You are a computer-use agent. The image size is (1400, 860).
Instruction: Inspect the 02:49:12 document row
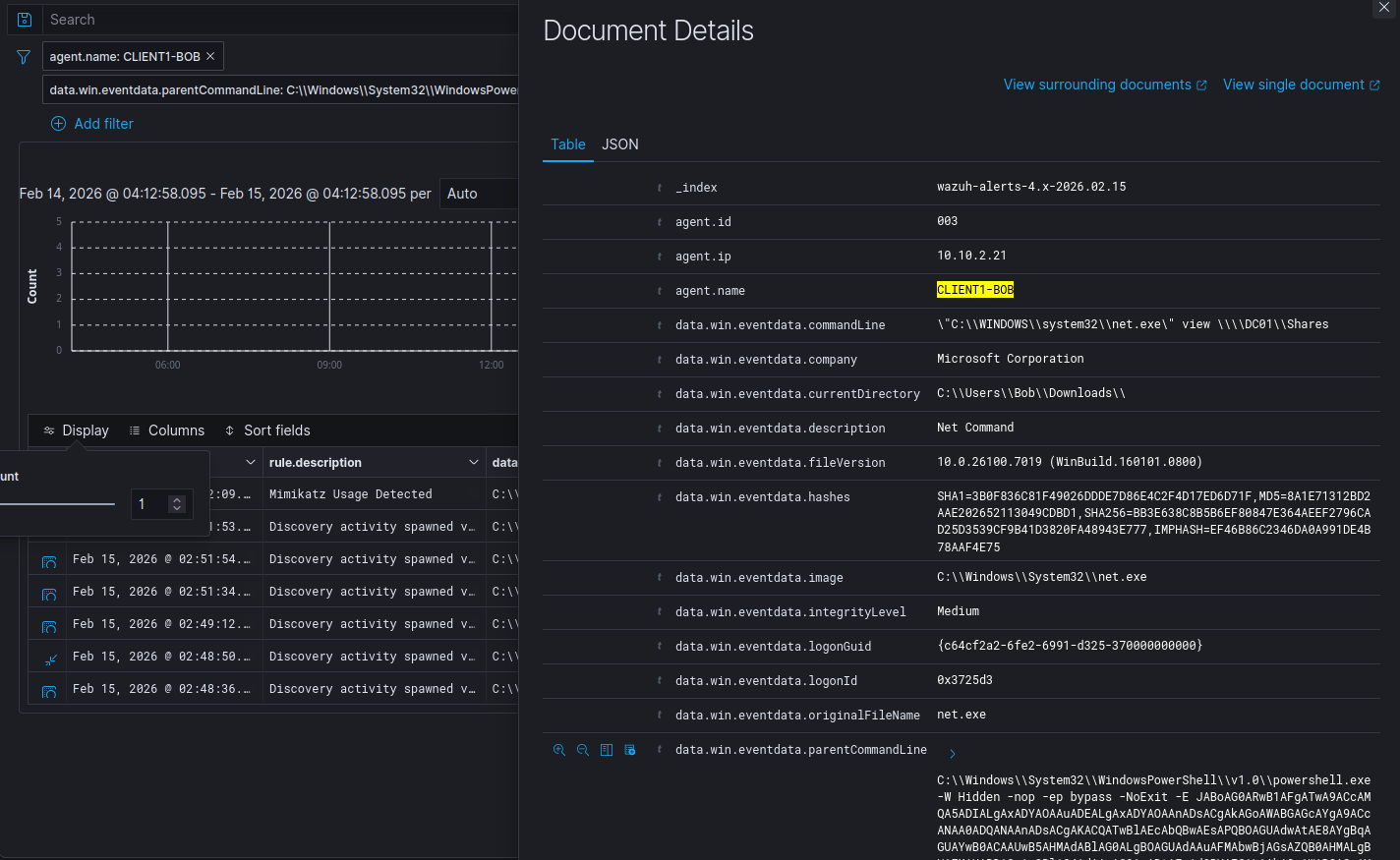[x=49, y=625]
